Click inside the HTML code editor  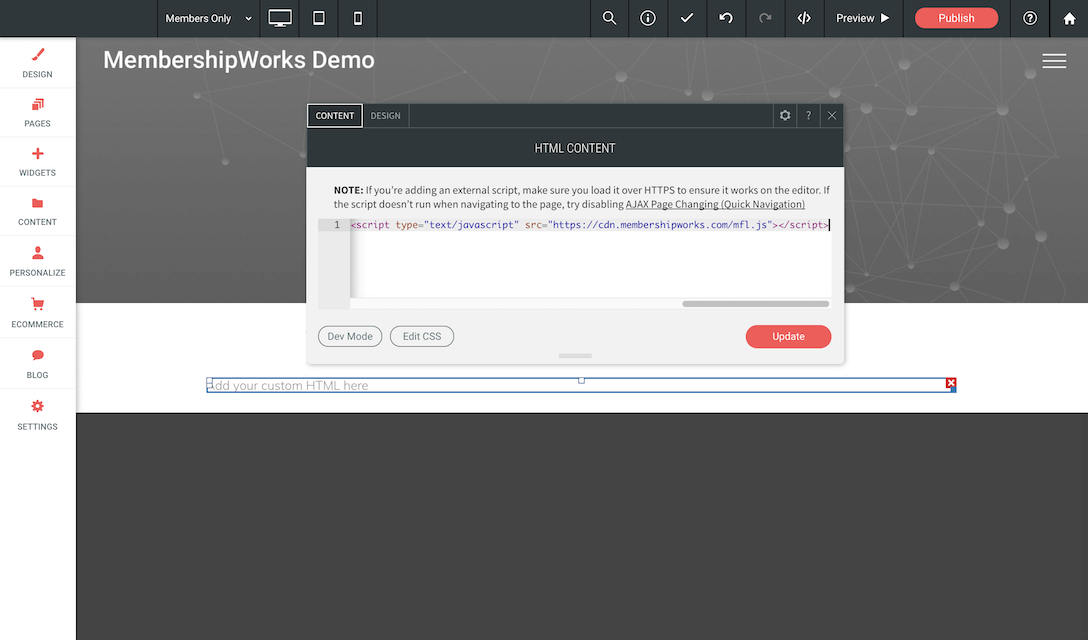click(x=590, y=260)
